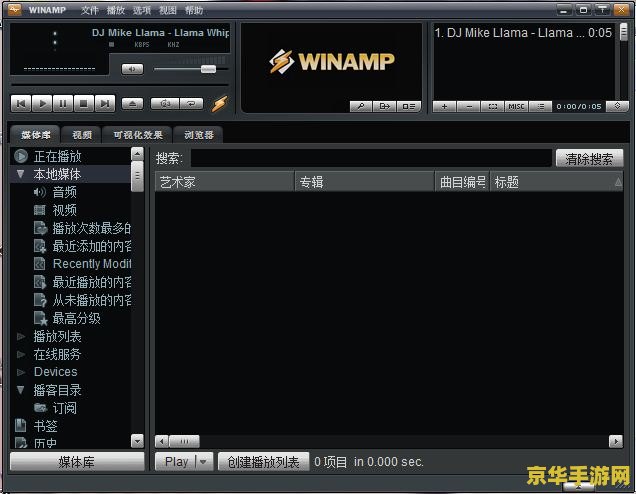636x494 pixels.
Task: Open 从未播放的内容 smart view
Action: [x=82, y=300]
